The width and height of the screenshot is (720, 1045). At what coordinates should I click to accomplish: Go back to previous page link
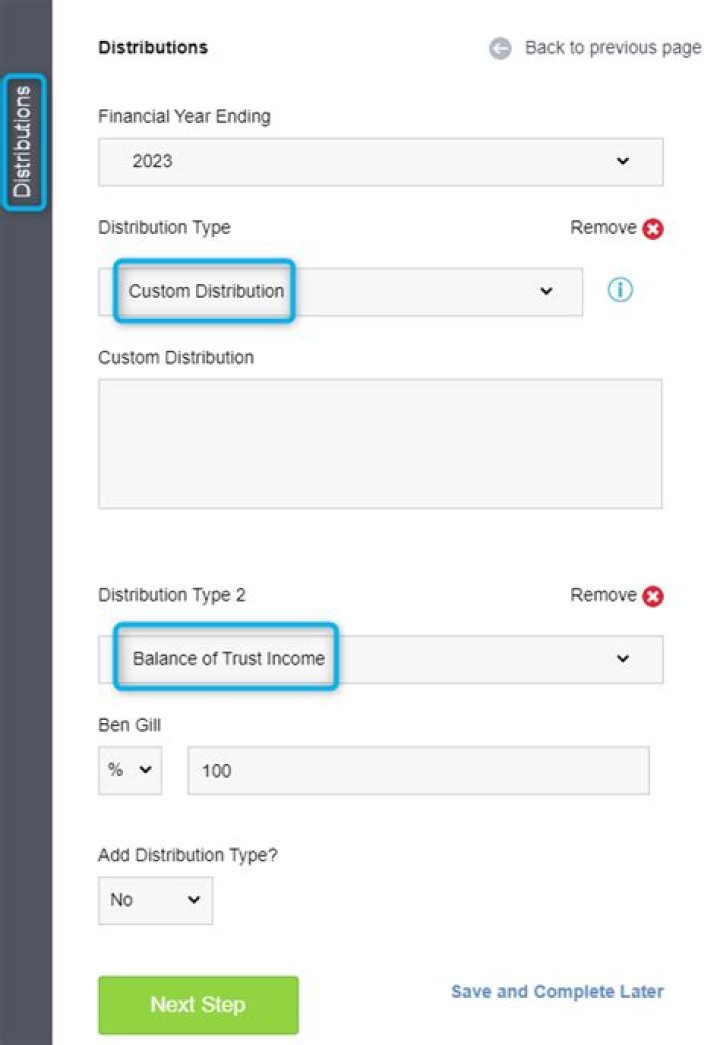pos(612,49)
